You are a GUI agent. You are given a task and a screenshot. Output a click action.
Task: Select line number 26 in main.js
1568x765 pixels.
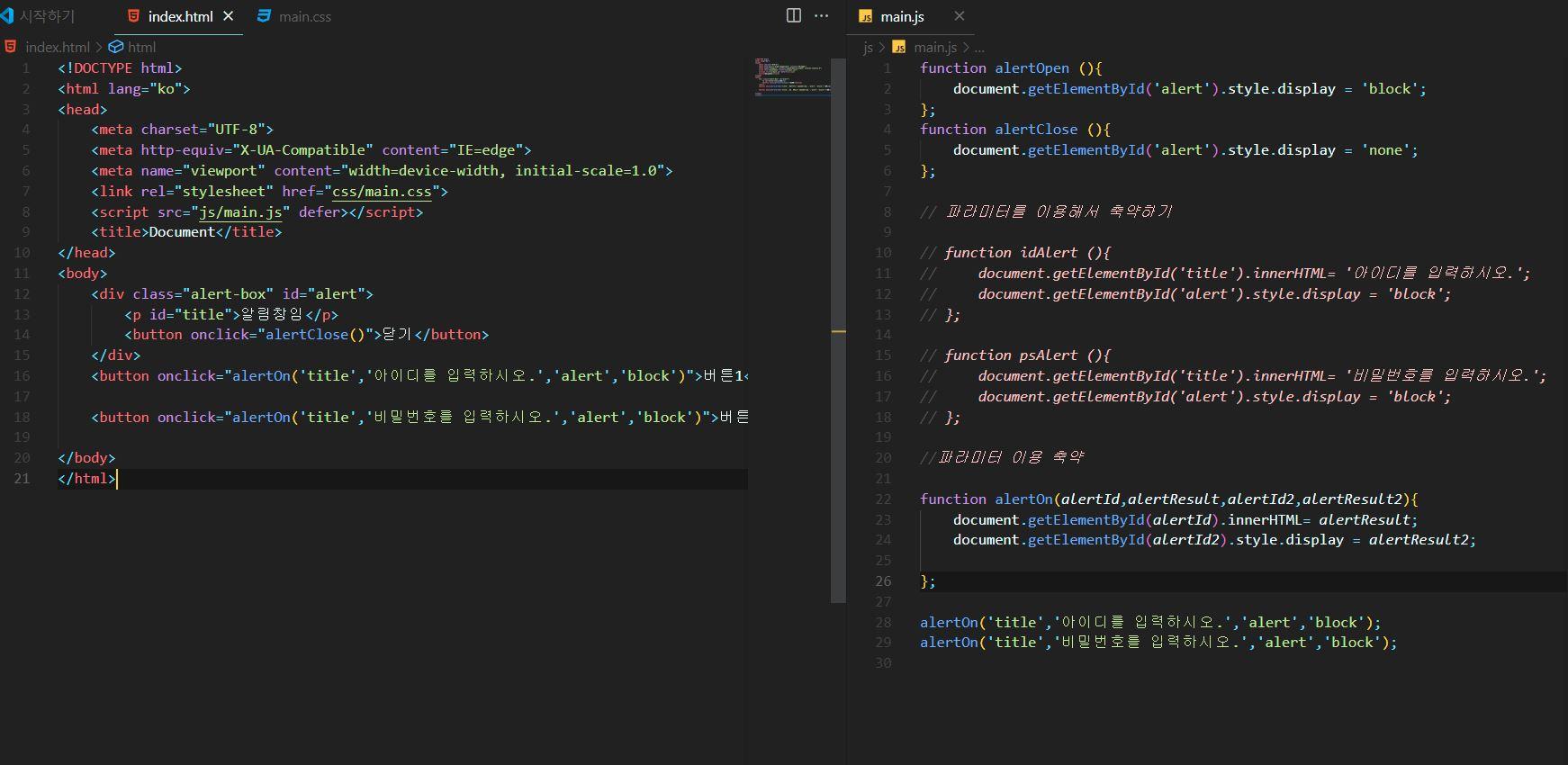point(883,580)
